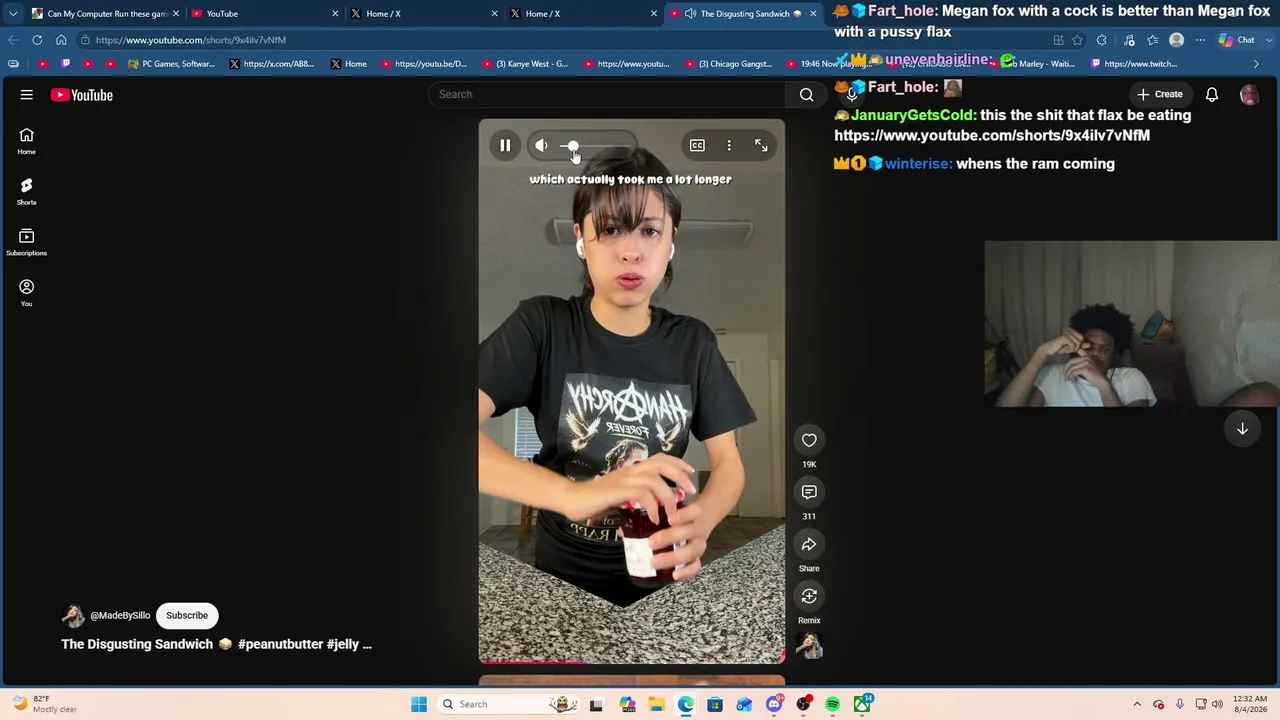Image resolution: width=1280 pixels, height=720 pixels.
Task: Like the Short with the heart button
Action: click(x=809, y=440)
